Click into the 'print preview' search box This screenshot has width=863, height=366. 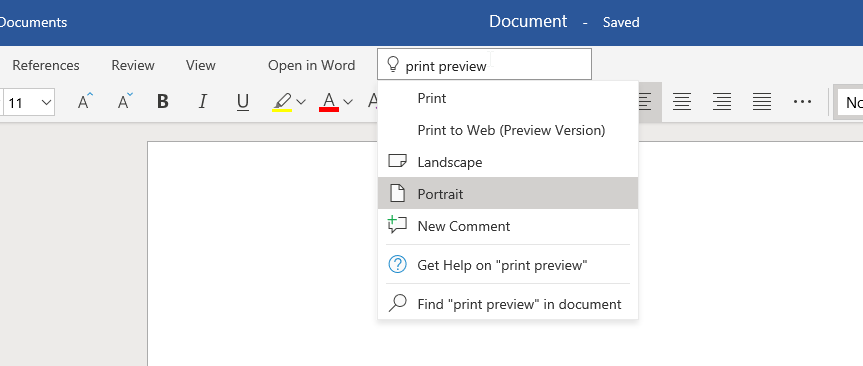pos(484,64)
